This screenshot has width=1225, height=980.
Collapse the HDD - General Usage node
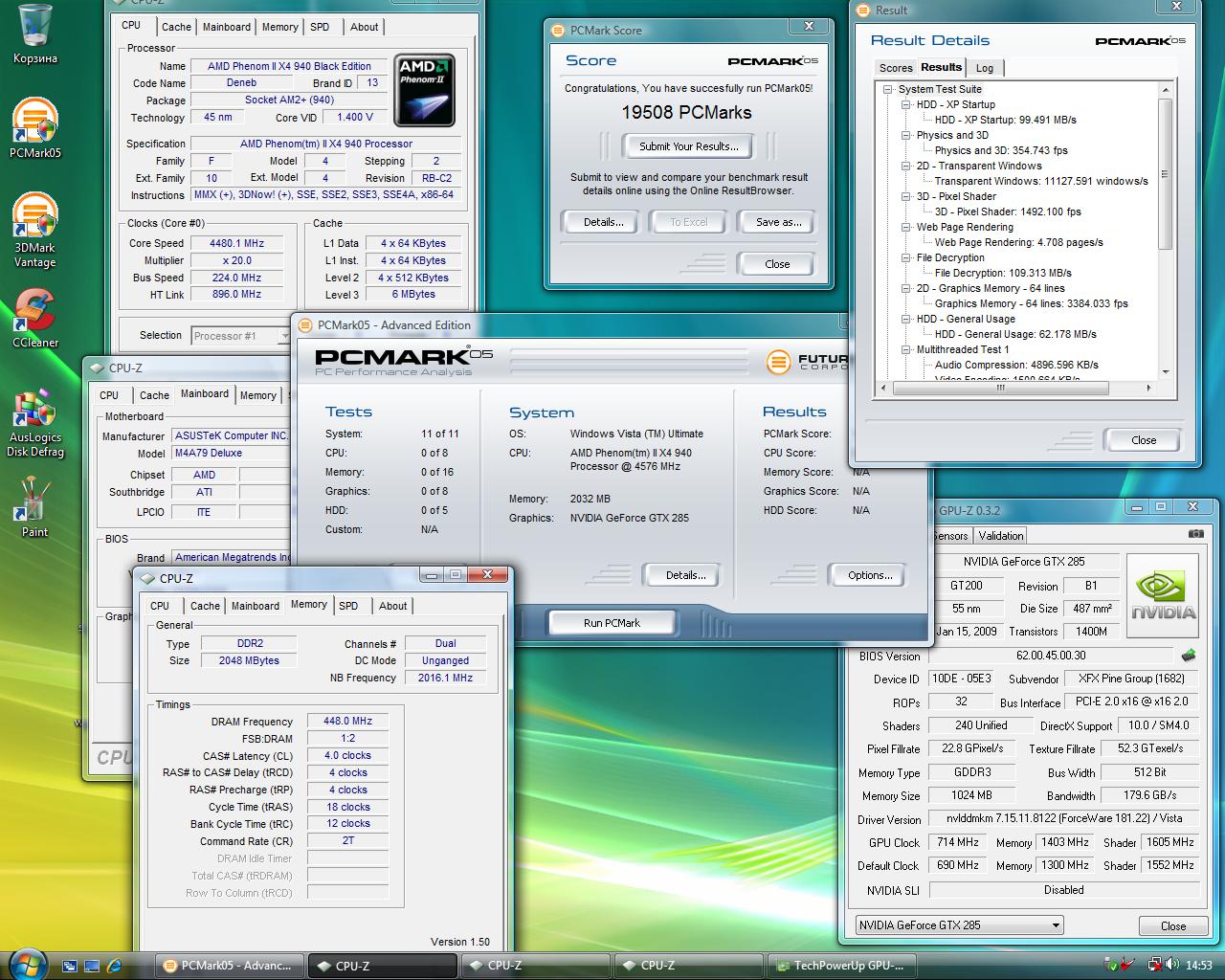tap(906, 319)
